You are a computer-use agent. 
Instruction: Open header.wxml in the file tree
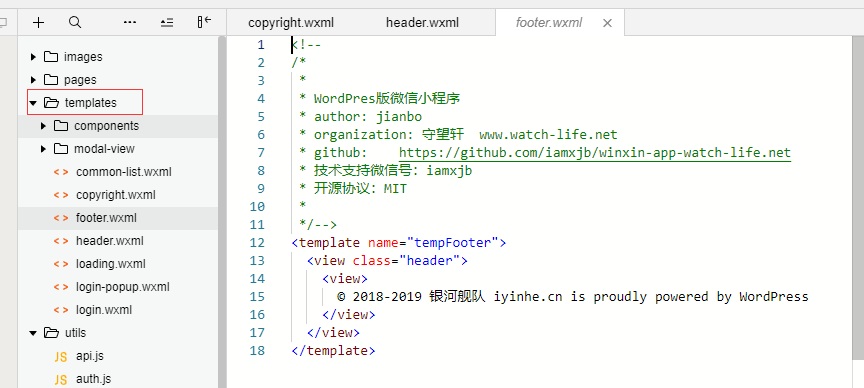click(x=110, y=241)
